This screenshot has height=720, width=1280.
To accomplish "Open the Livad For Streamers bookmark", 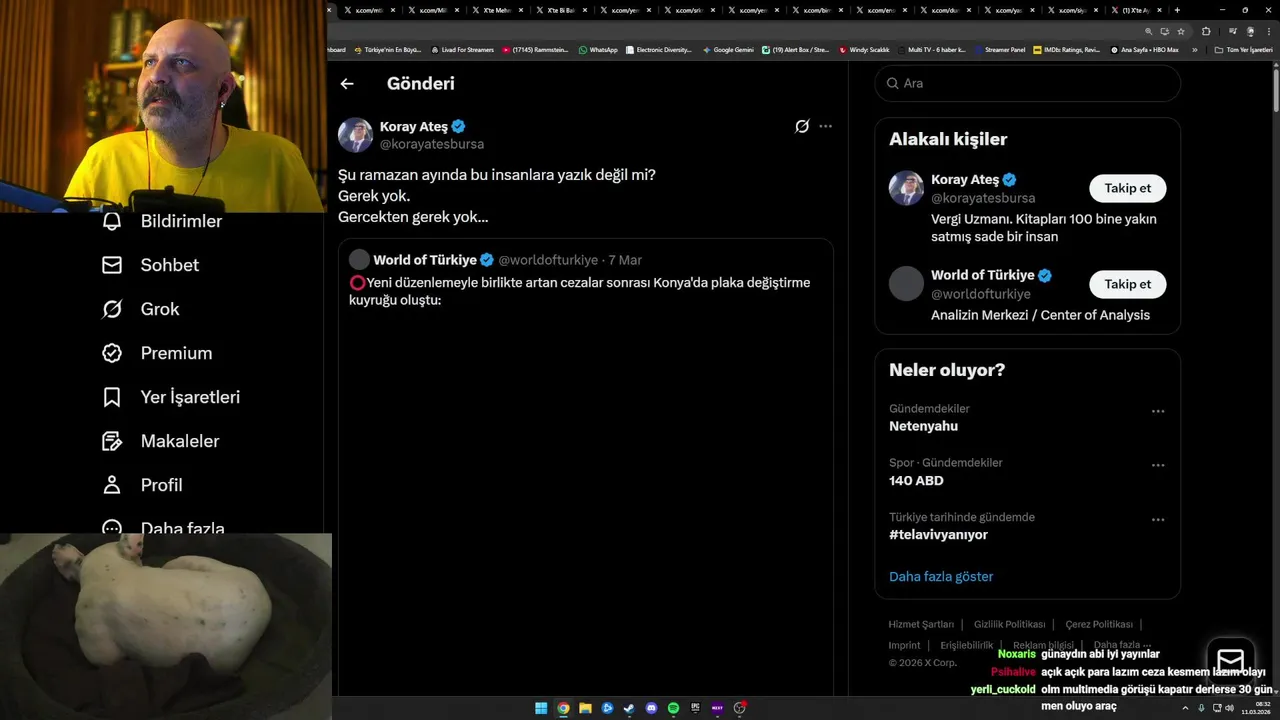I will point(462,49).
